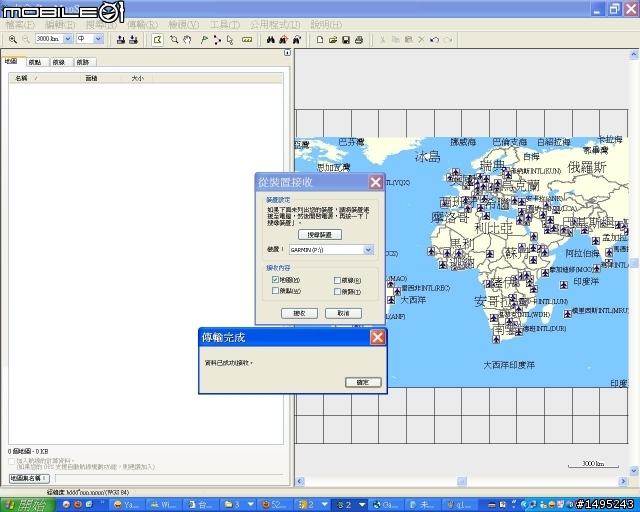Click the 取消 cancel button
Screen dimensions: 640x512
coord(343,313)
